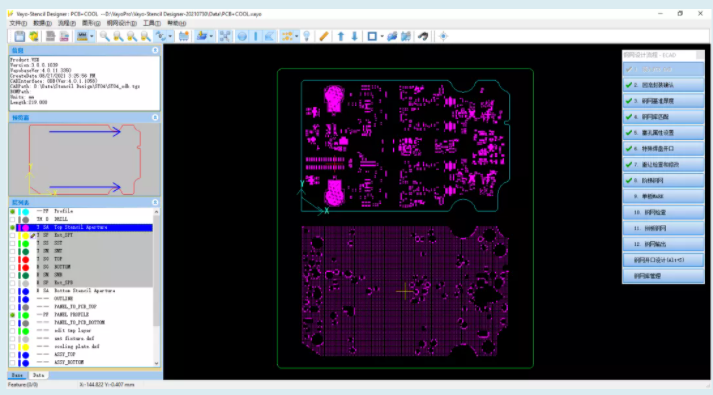The image size is (713, 395).
Task: Open the third menu in menu bar
Action: click(x=66, y=23)
